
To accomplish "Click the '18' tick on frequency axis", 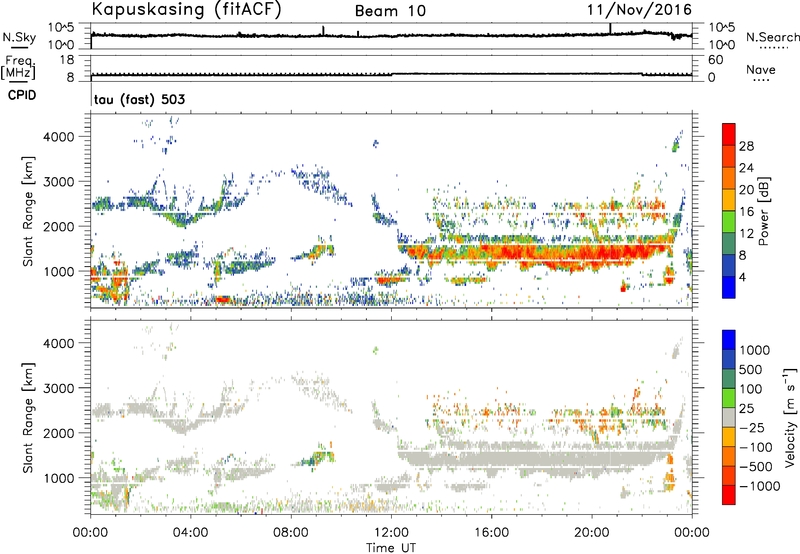I will pos(67,60).
